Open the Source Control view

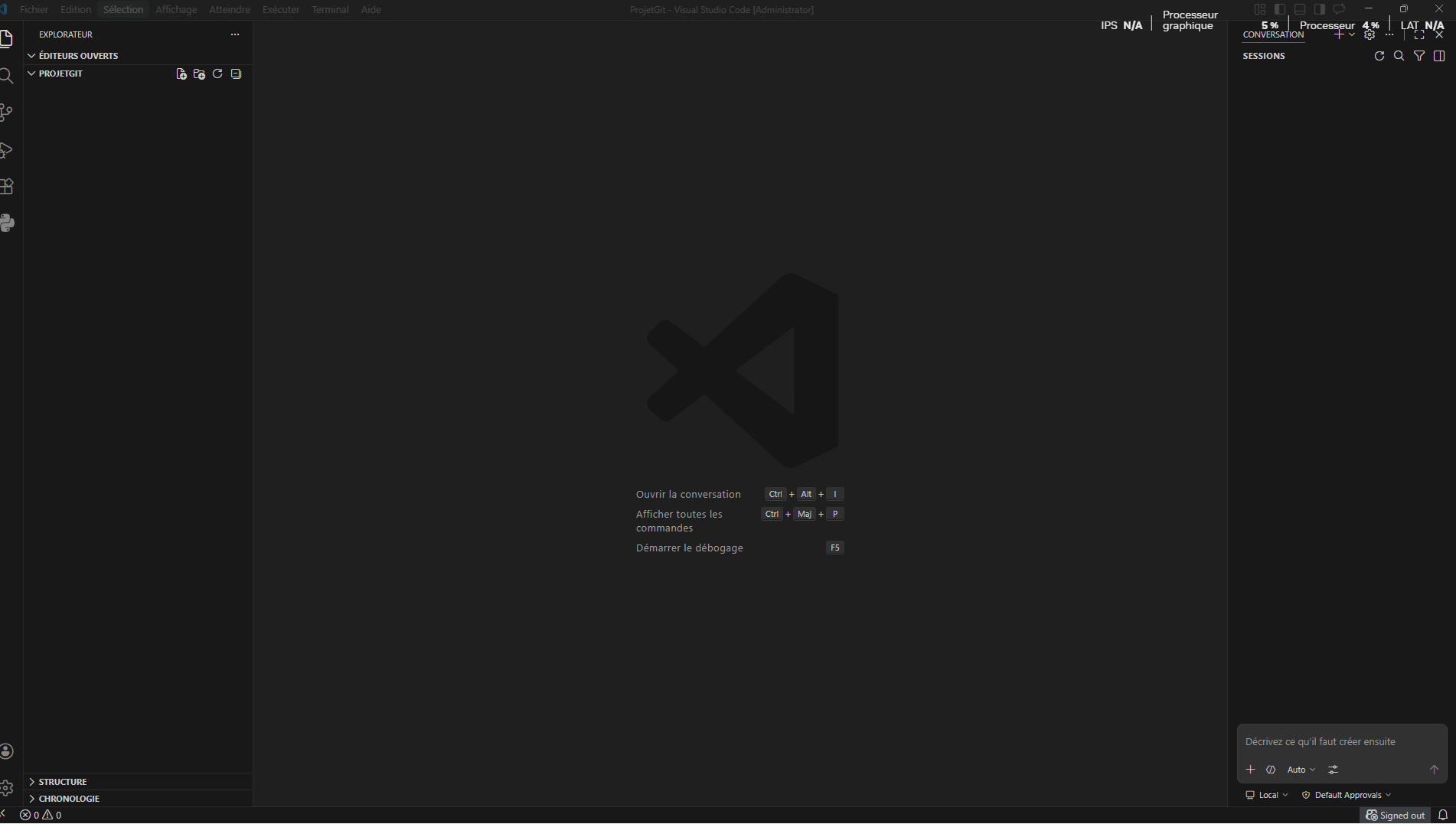coord(6,113)
